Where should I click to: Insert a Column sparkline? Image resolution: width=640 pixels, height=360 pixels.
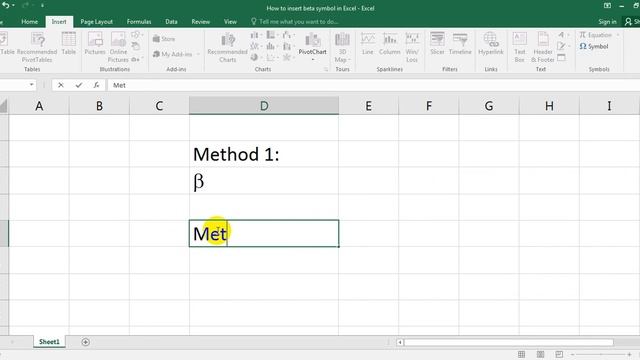click(x=389, y=43)
